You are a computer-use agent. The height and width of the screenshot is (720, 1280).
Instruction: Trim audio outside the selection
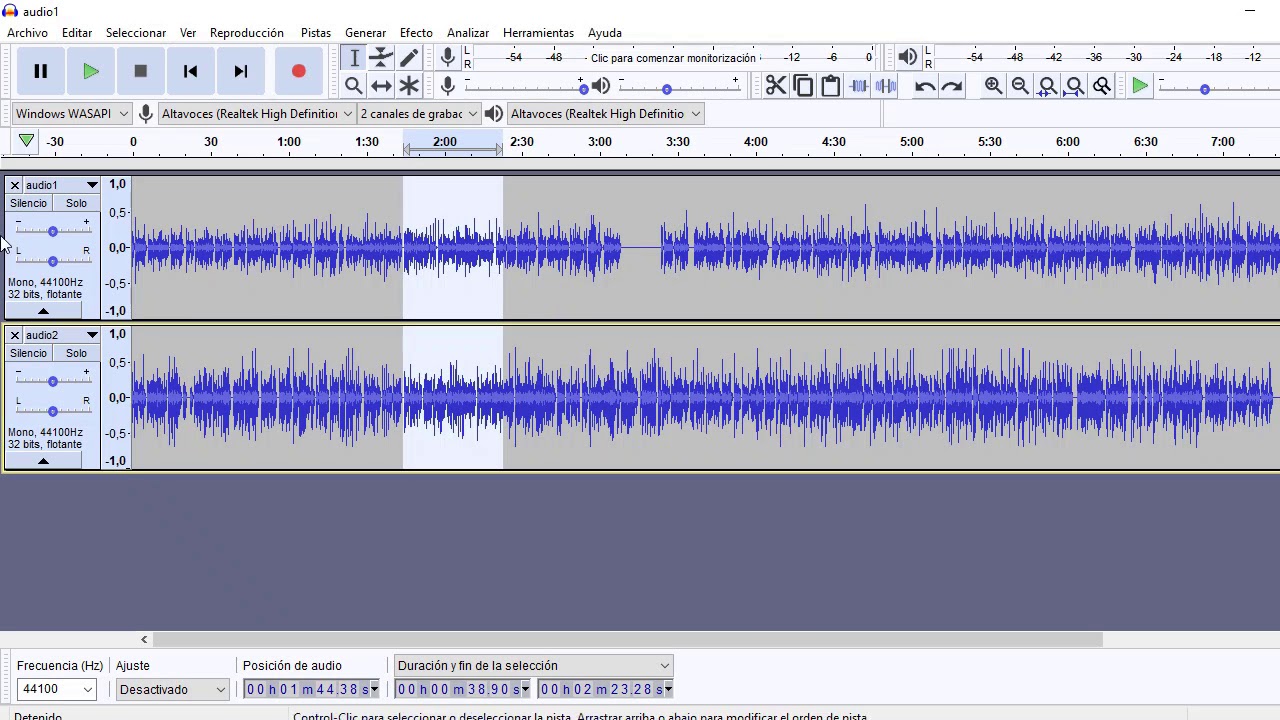point(858,86)
